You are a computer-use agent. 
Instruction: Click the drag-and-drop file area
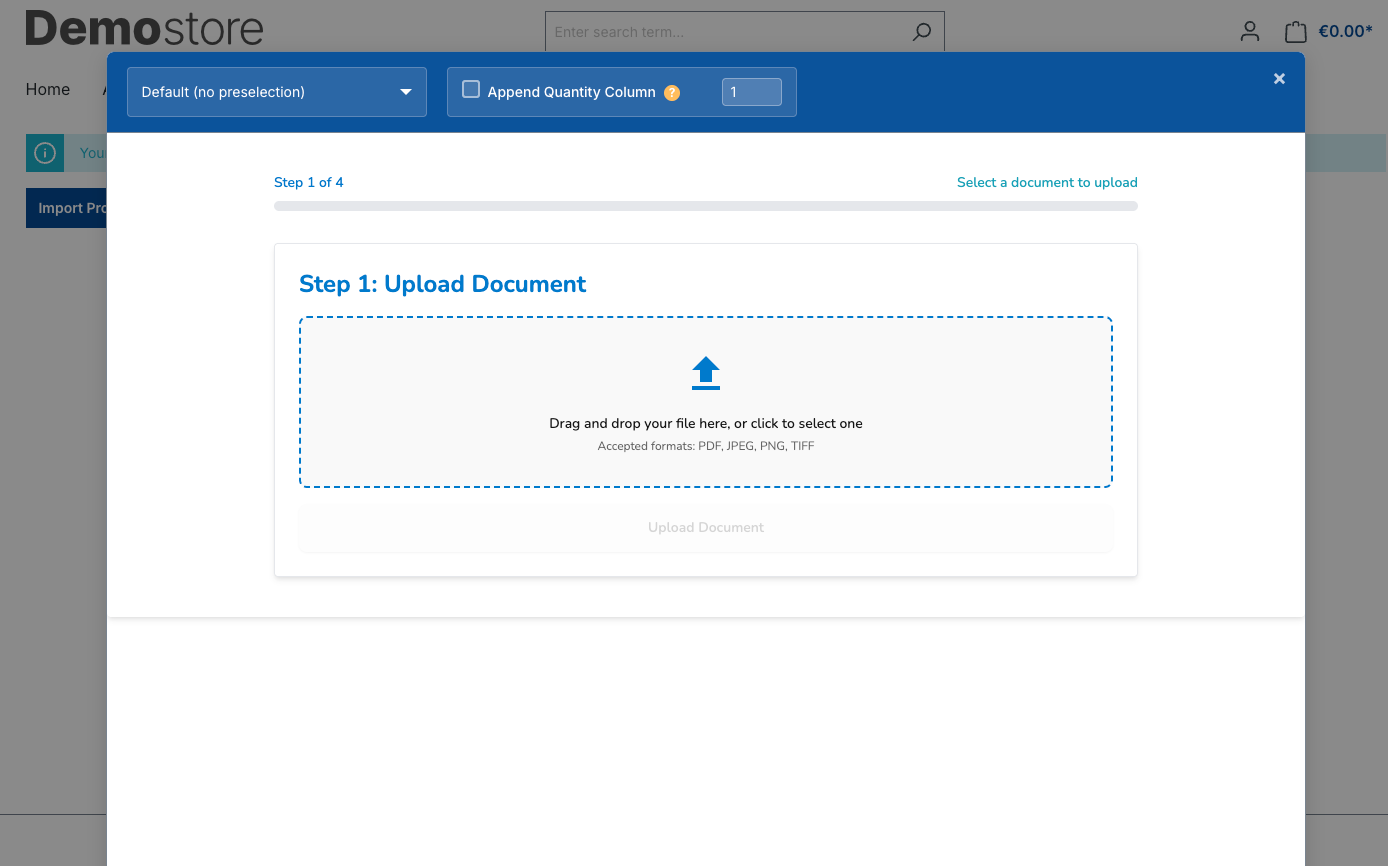tap(706, 401)
